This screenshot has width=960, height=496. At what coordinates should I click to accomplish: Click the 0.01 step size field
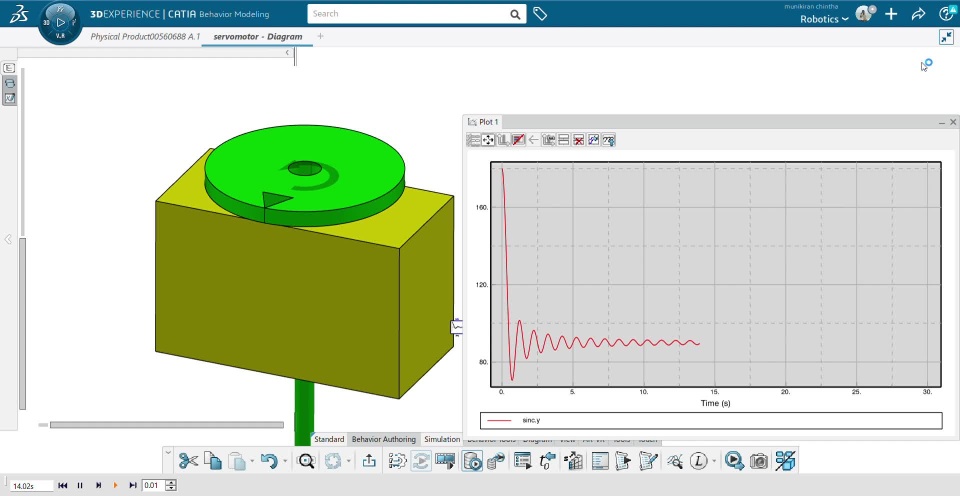pyautogui.click(x=154, y=486)
